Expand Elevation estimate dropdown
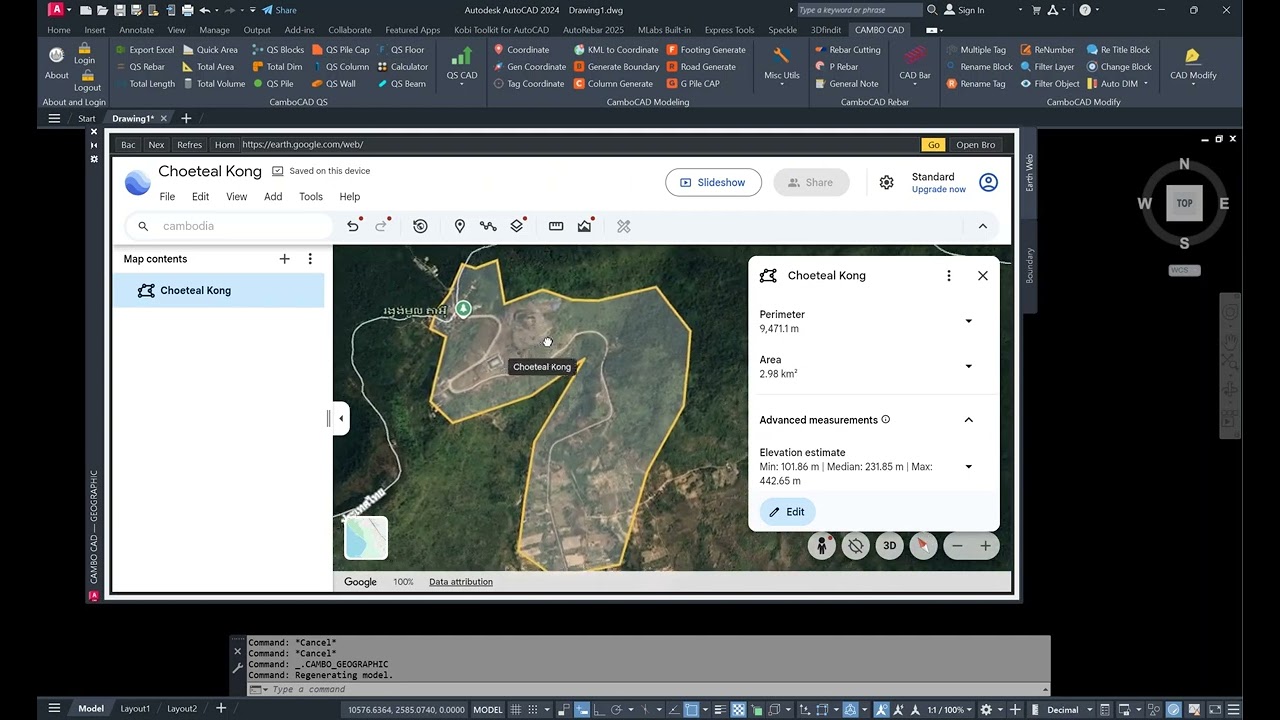The width and height of the screenshot is (1280, 720). pos(968,467)
